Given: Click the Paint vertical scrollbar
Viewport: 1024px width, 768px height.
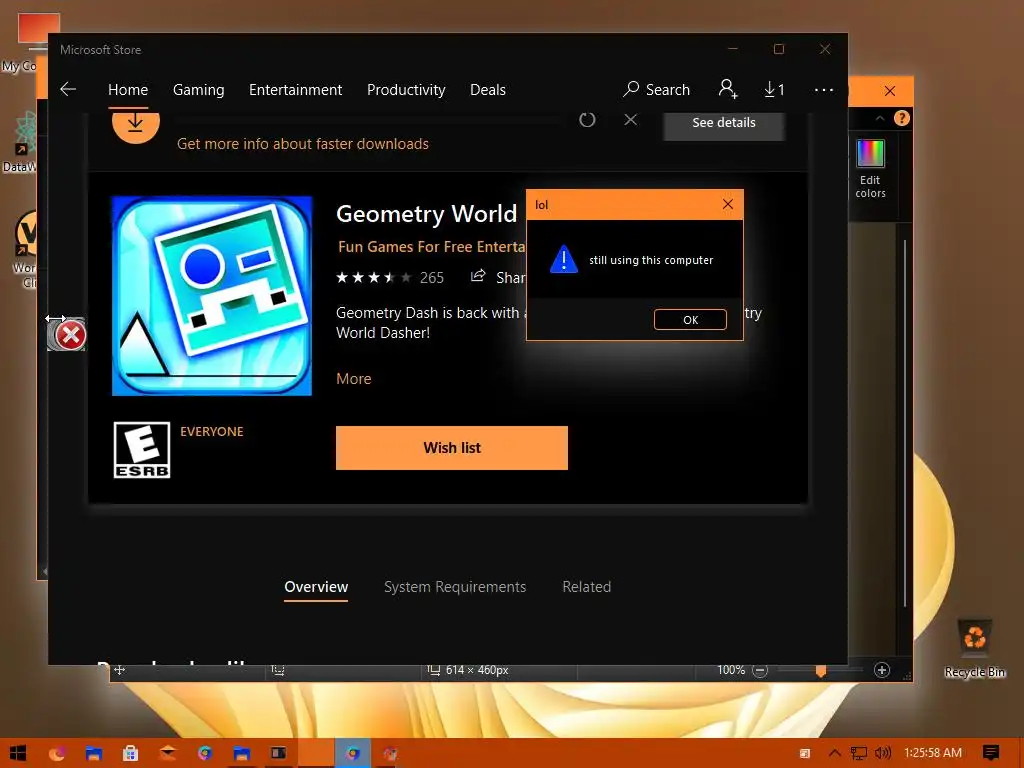Looking at the screenshot, I should click(x=904, y=423).
